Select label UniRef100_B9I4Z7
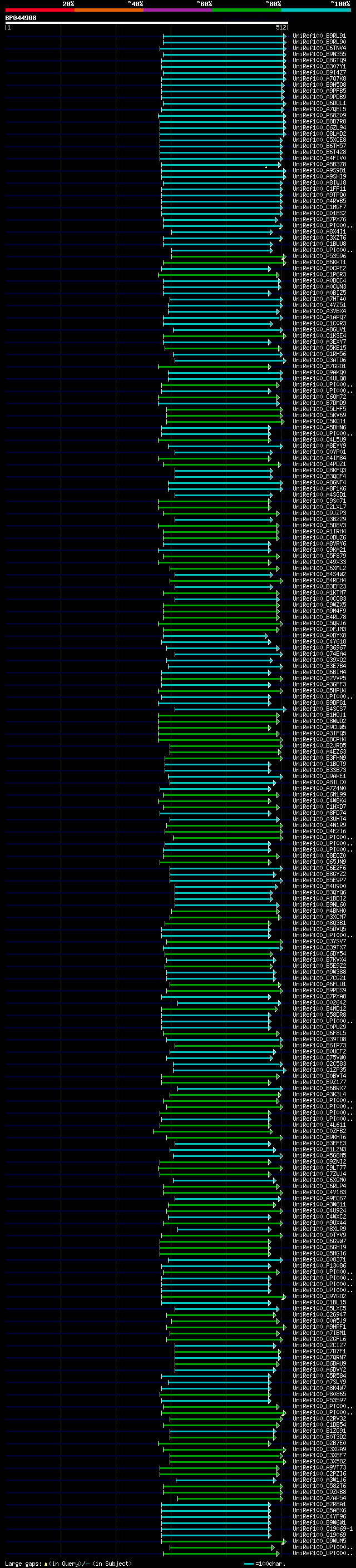The image size is (356, 1568). pyautogui.click(x=319, y=72)
